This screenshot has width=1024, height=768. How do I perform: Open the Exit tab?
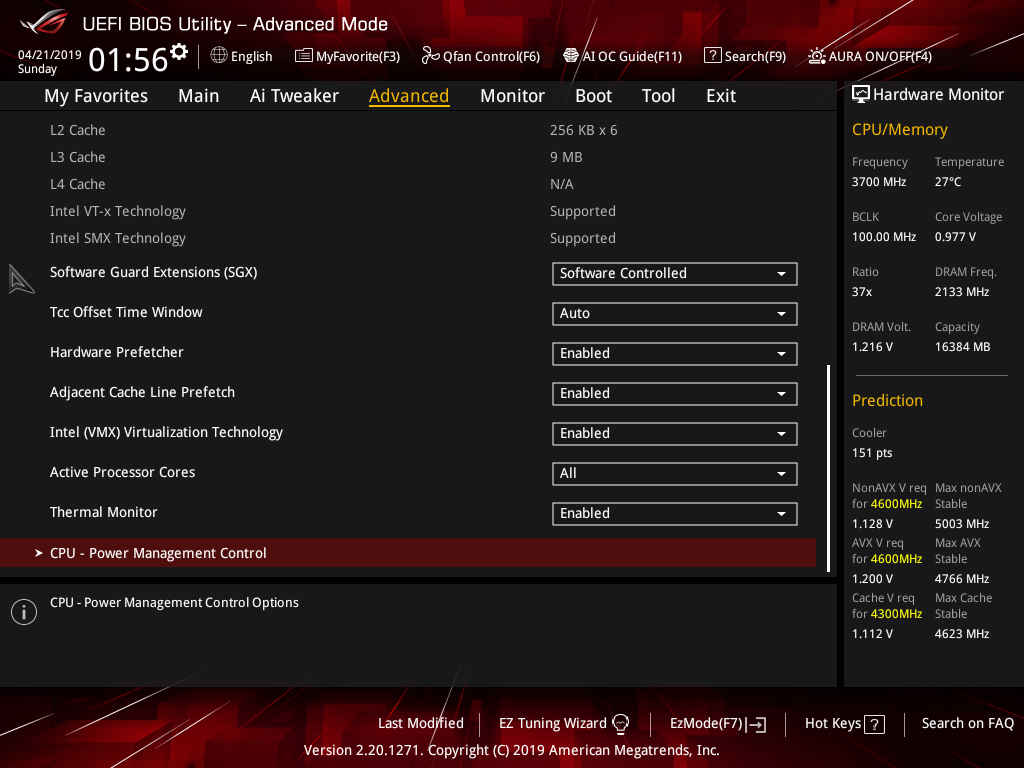click(721, 96)
